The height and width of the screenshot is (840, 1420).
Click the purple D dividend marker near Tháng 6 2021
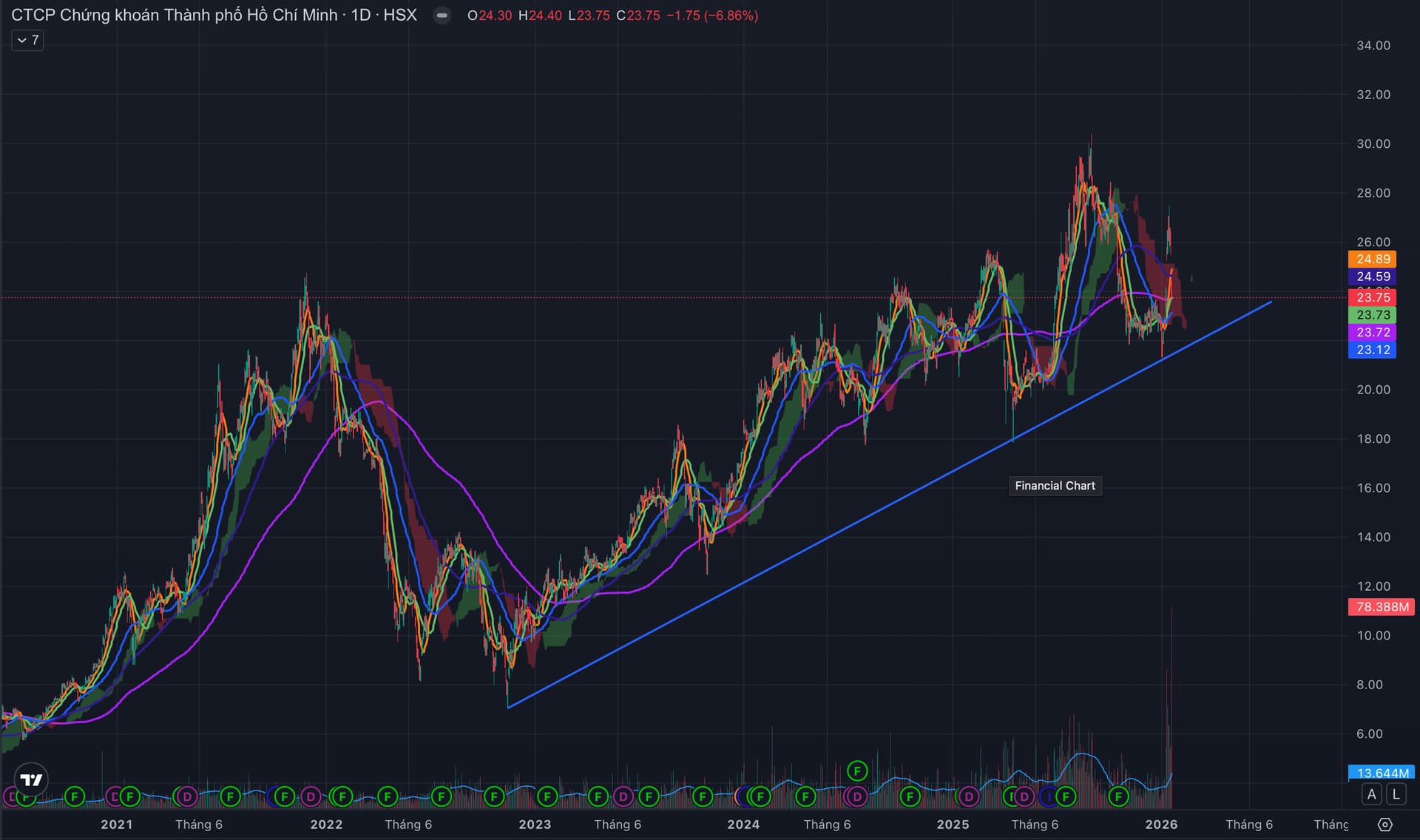point(187,796)
